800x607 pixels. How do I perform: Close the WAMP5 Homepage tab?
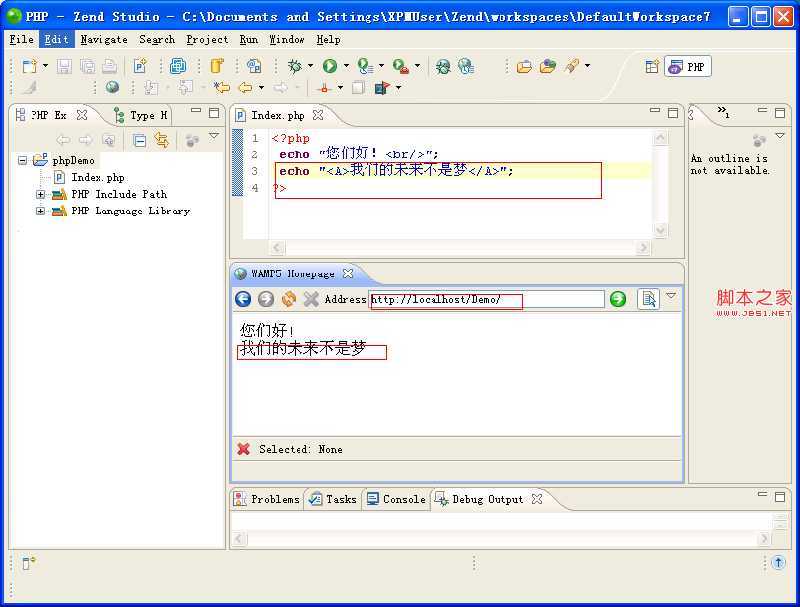[348, 274]
